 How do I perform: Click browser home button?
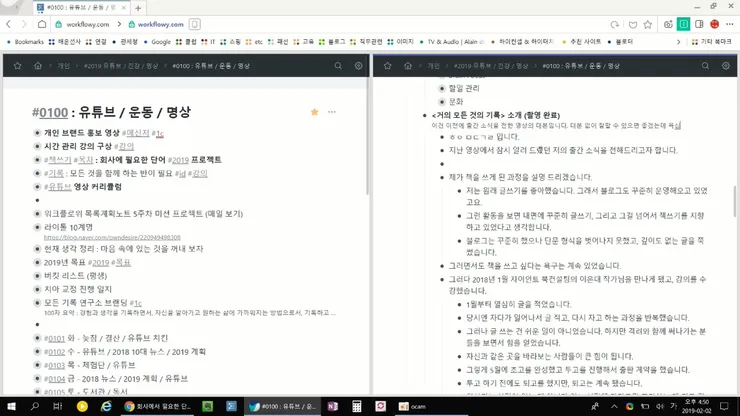coord(42,24)
